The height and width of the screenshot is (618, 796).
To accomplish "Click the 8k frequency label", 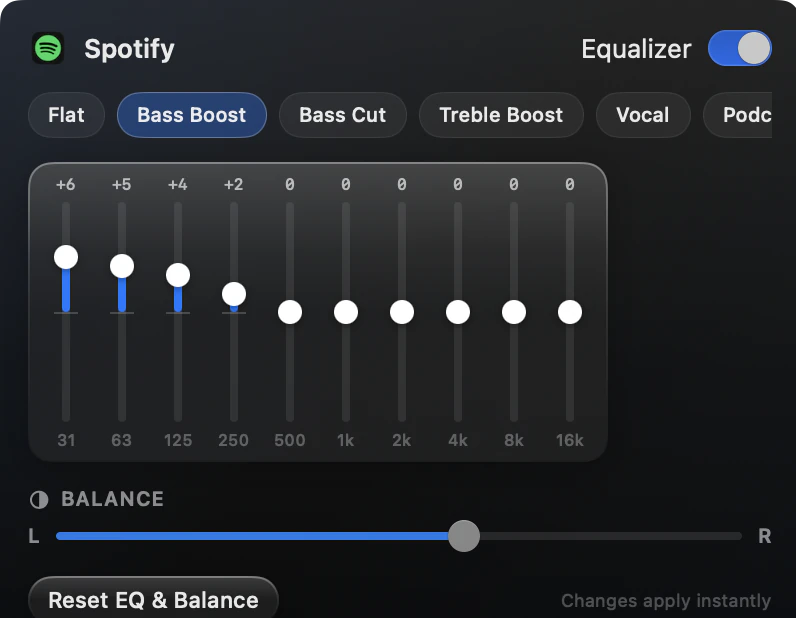I will click(x=514, y=440).
